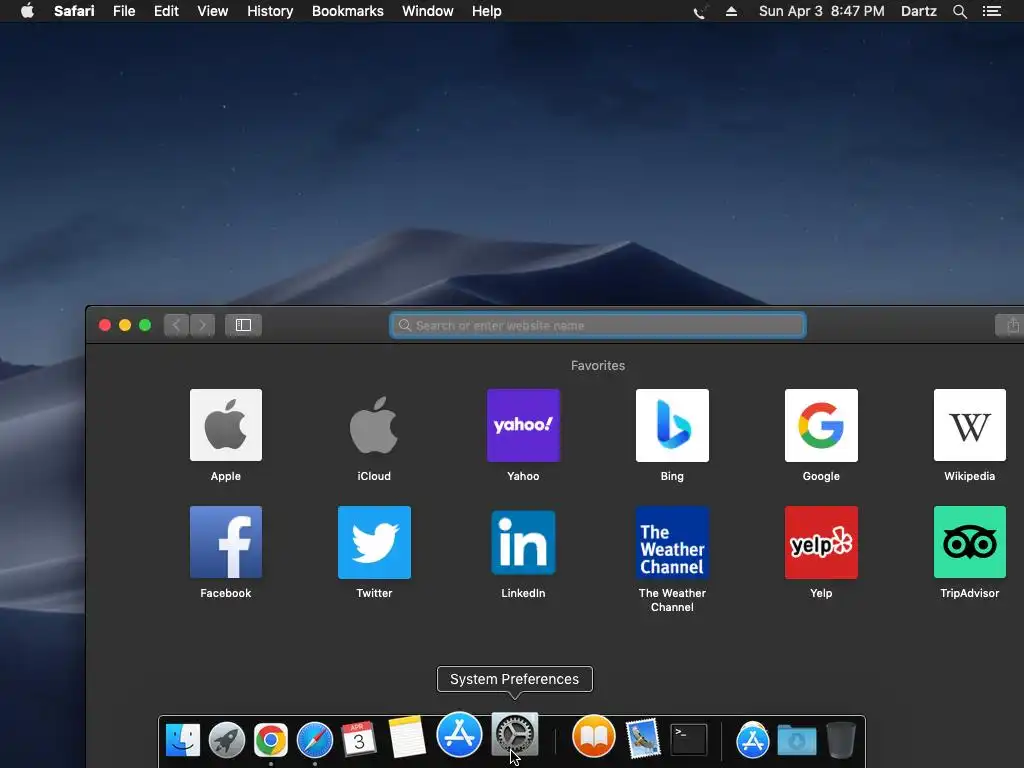Open the App Store icon beside Downloads folder

pos(752,741)
